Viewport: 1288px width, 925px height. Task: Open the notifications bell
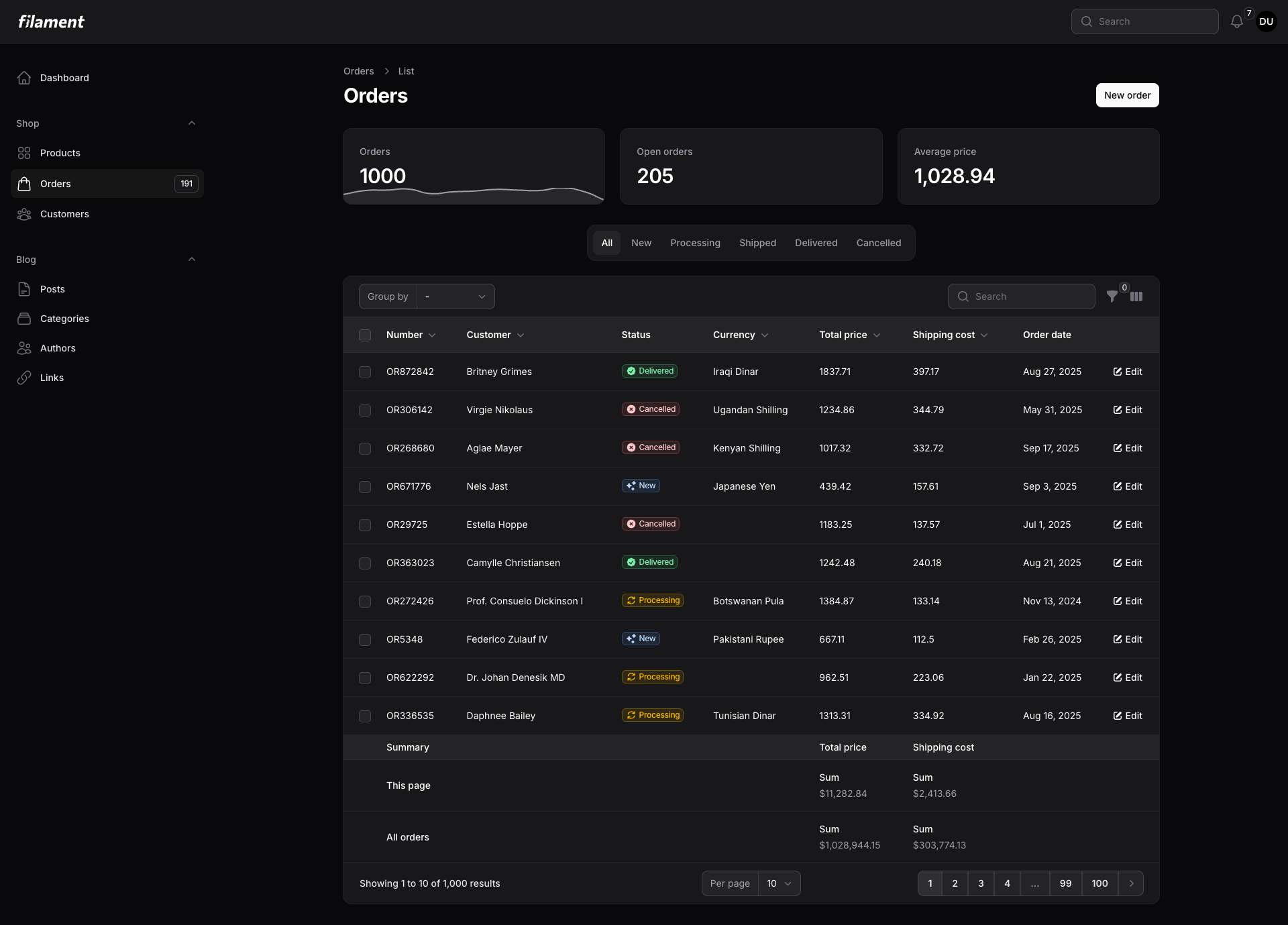(1236, 21)
